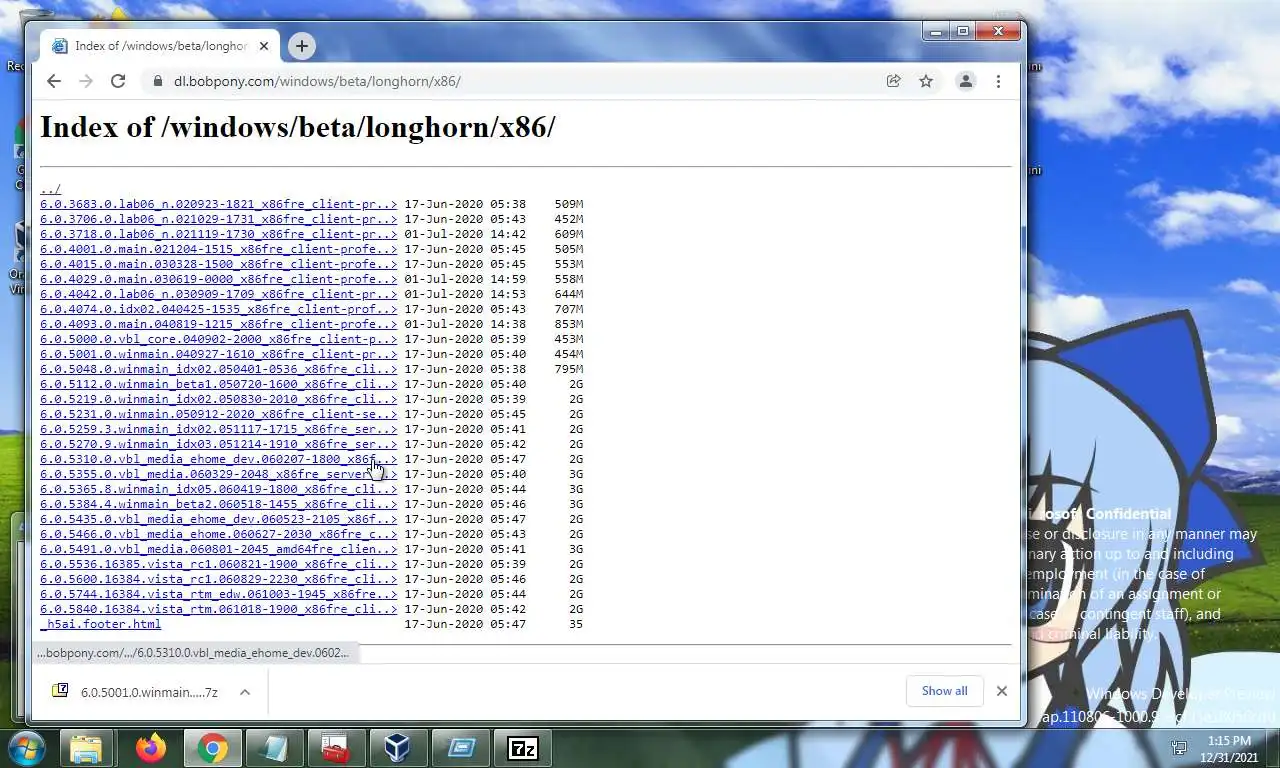Open the 6.0.5259.3.winmain_idx02.051117-1715 link

pos(218,429)
